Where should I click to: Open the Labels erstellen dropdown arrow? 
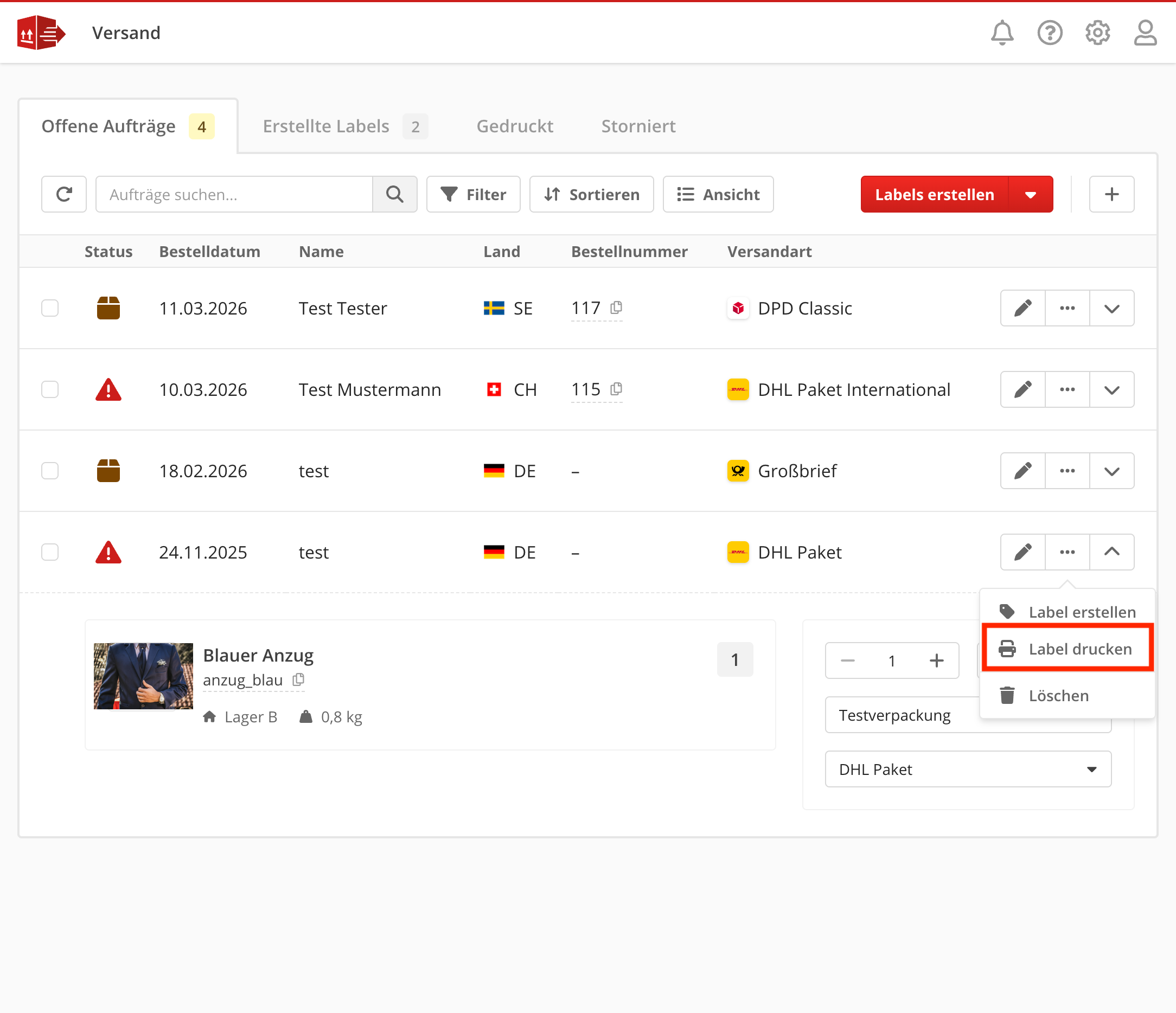(x=1031, y=194)
